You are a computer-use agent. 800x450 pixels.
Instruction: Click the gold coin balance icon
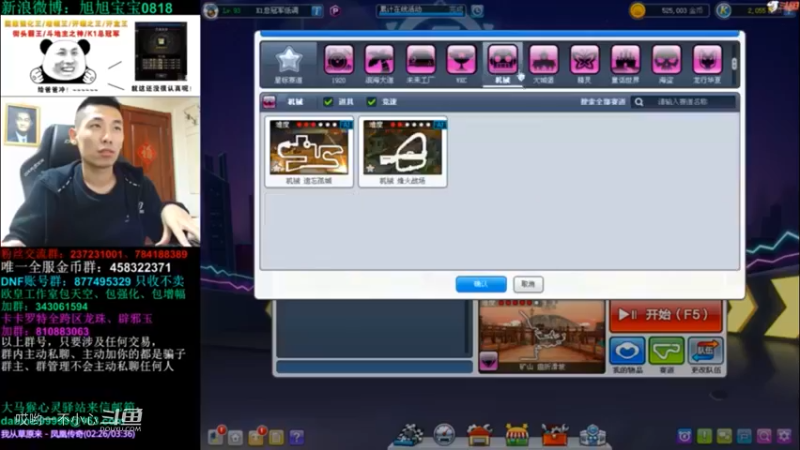click(638, 10)
